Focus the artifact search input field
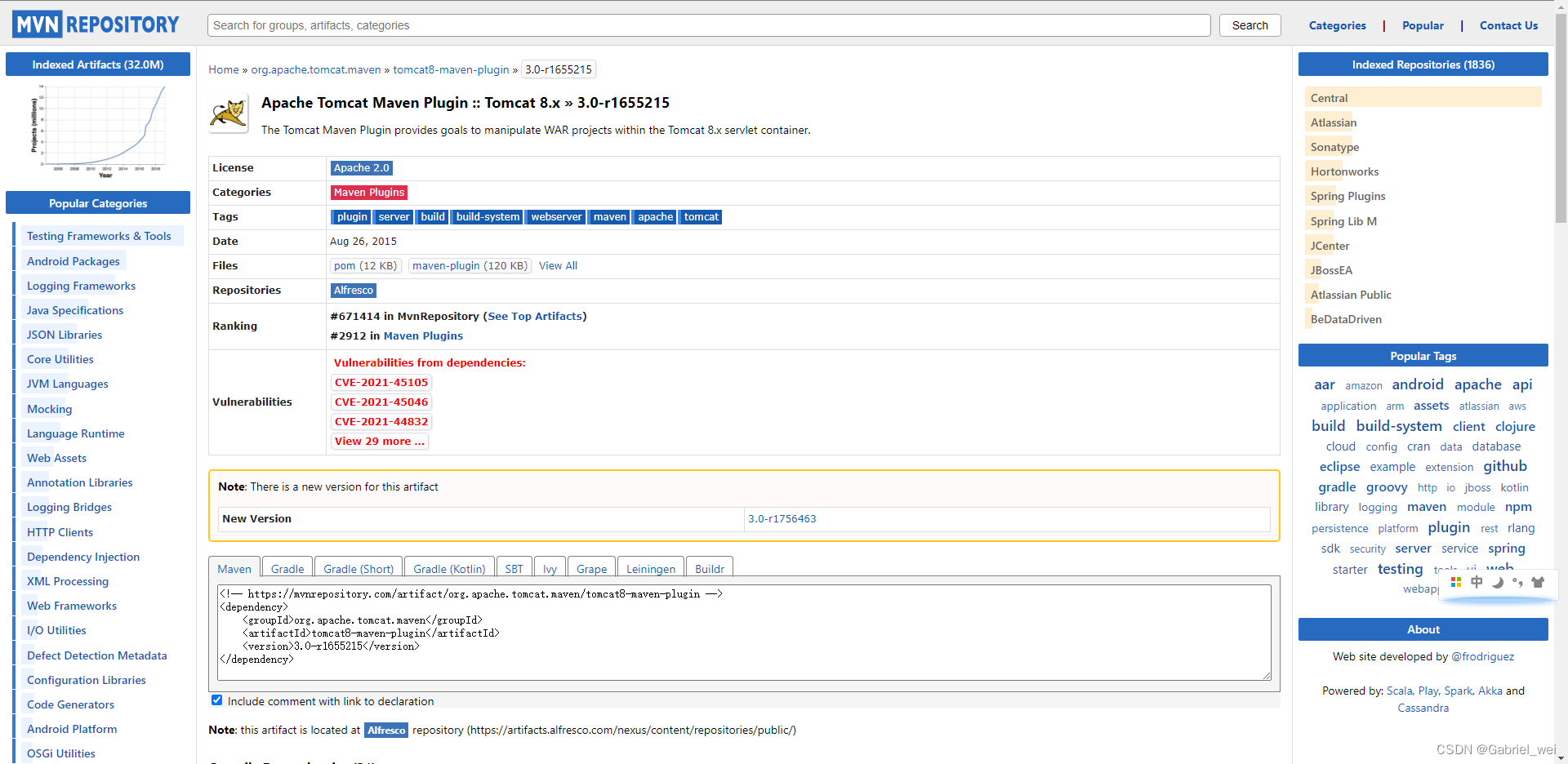The height and width of the screenshot is (764, 1568). (x=709, y=25)
